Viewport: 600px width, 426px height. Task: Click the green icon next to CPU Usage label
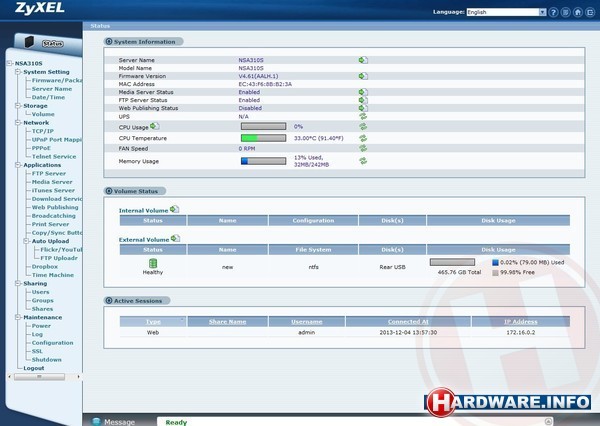click(155, 126)
